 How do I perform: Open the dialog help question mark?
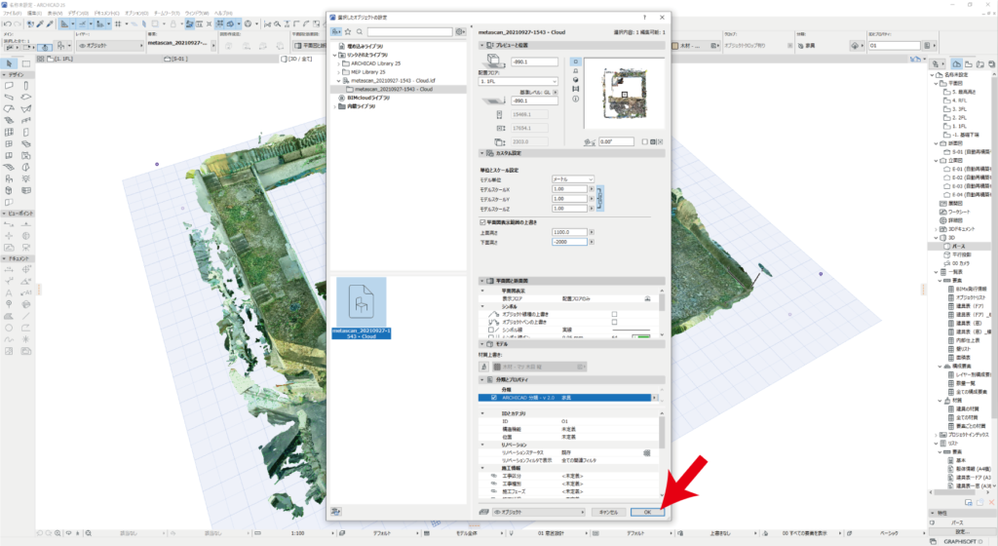point(644,18)
